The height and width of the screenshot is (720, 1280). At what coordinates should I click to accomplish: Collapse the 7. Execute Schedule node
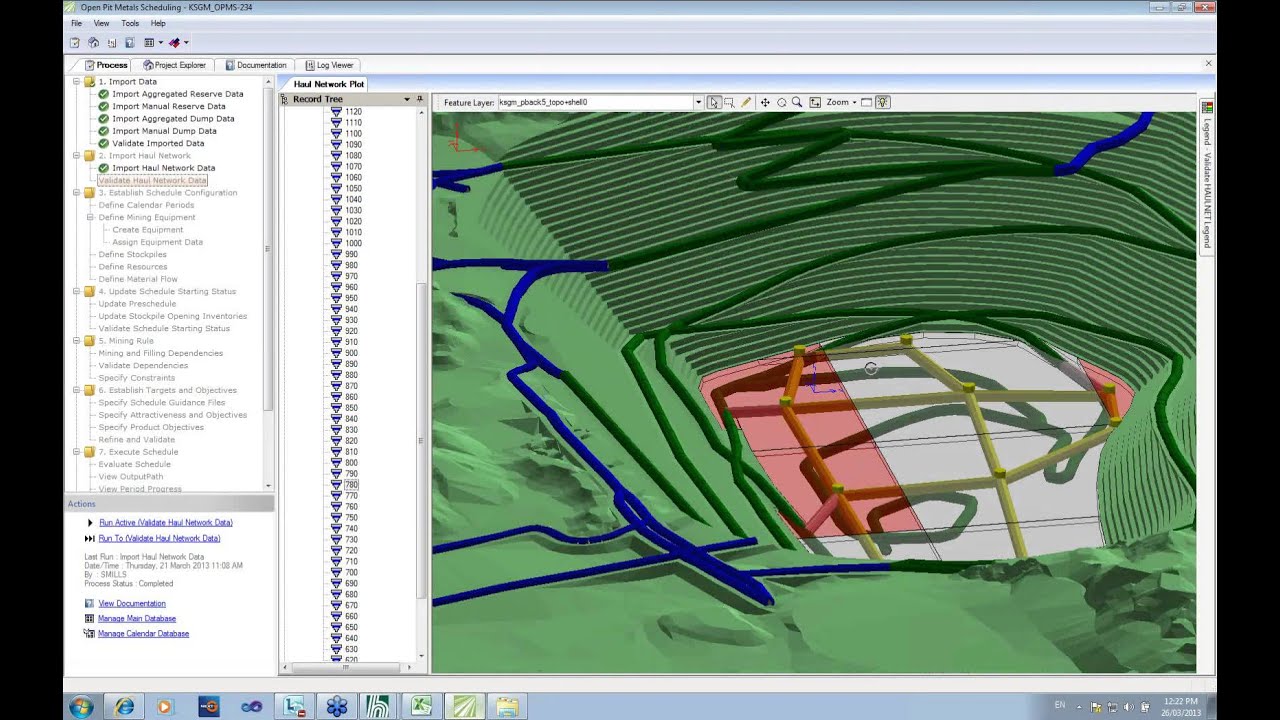click(x=75, y=452)
